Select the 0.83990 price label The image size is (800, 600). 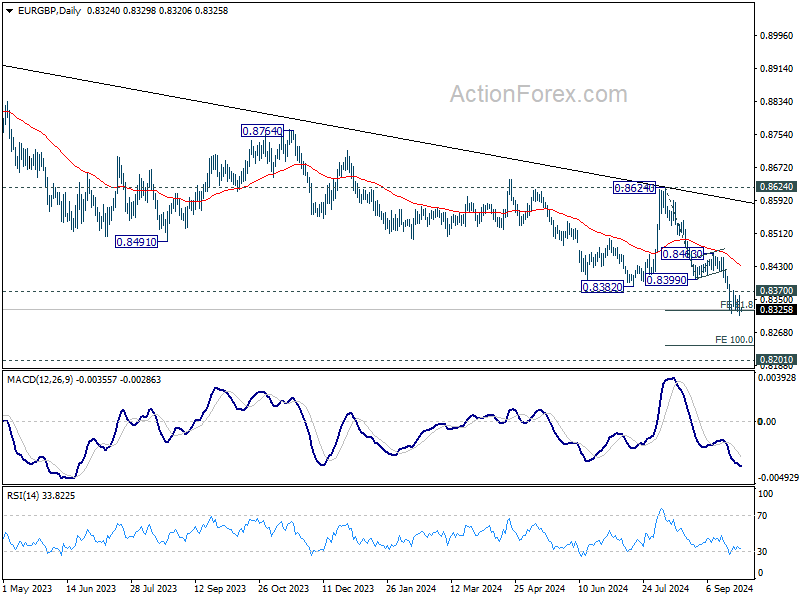666,280
